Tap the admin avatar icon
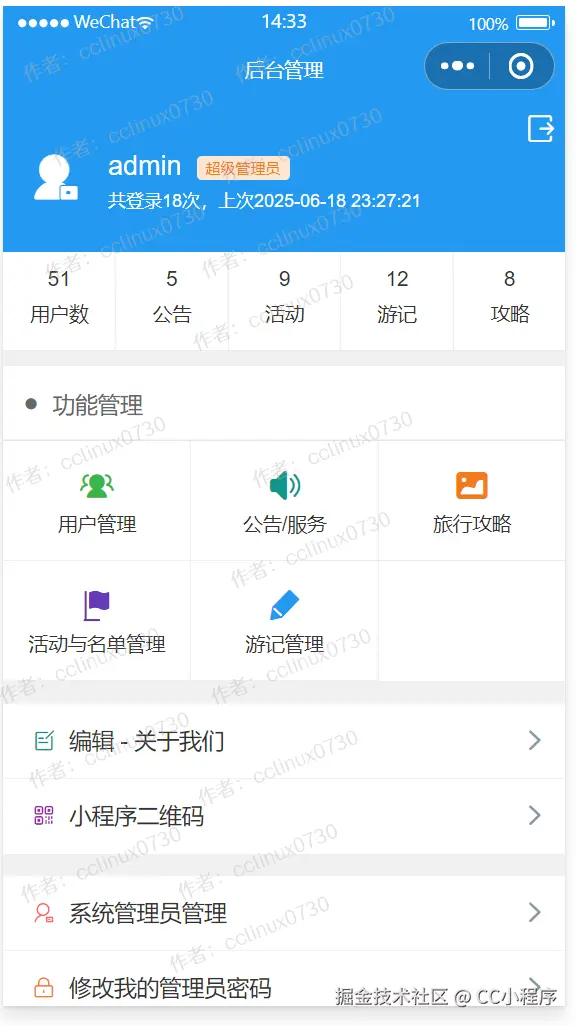 [56, 178]
